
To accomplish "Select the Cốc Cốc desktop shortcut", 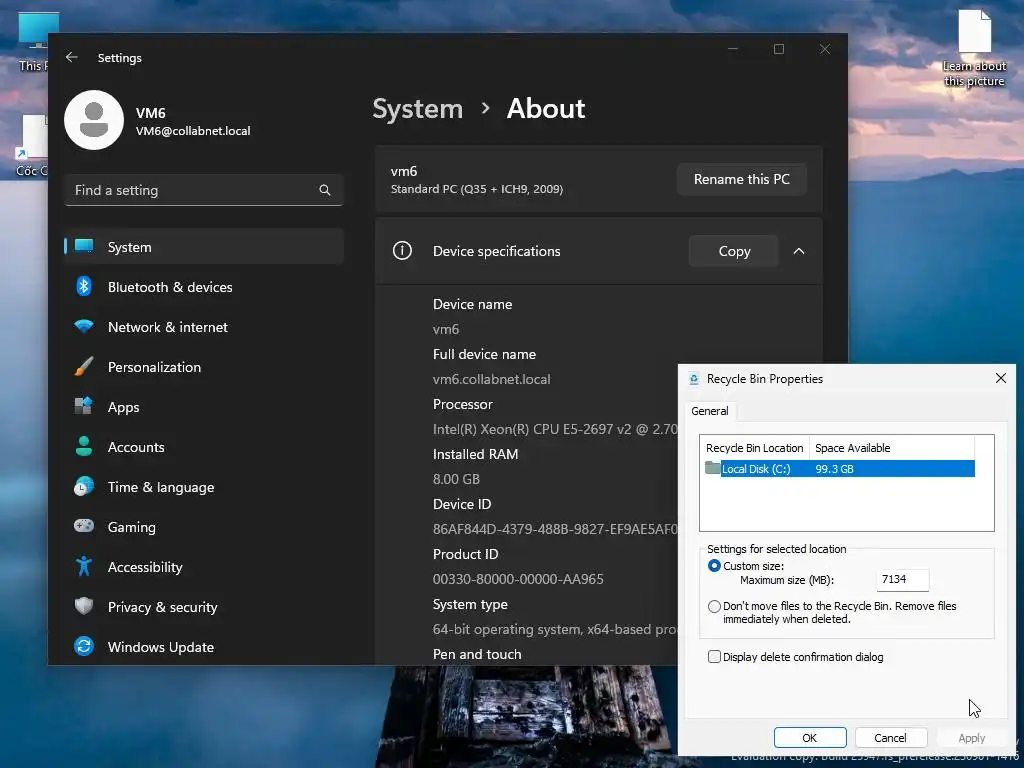I will (x=31, y=145).
